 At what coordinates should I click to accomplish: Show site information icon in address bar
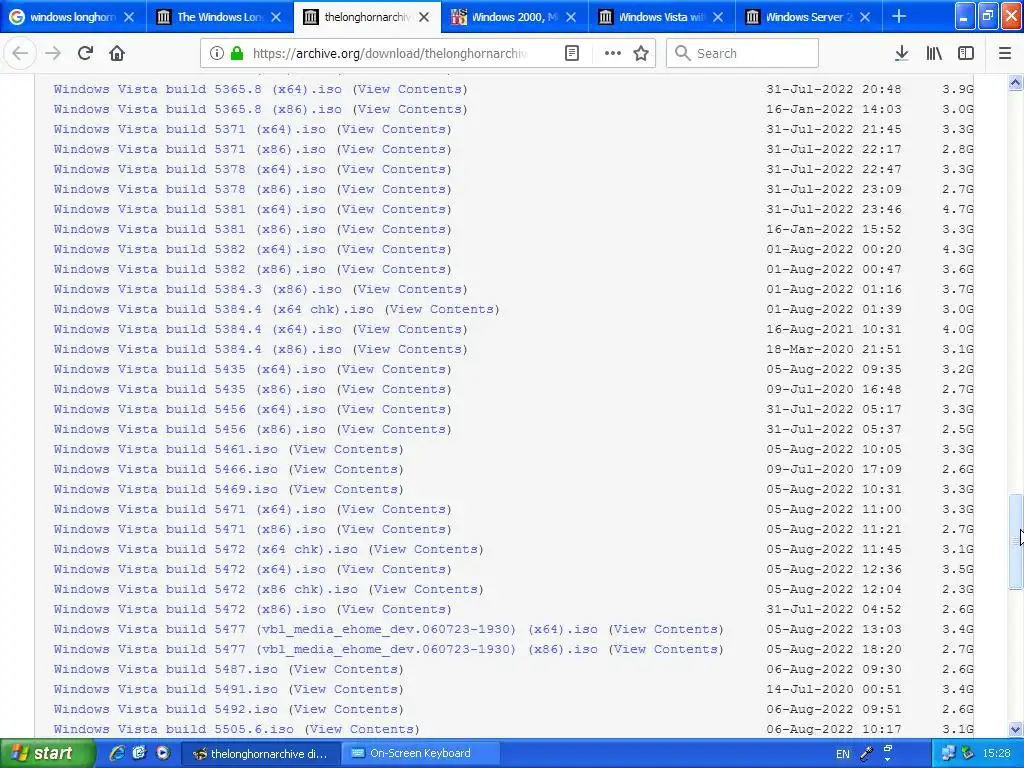[x=216, y=54]
